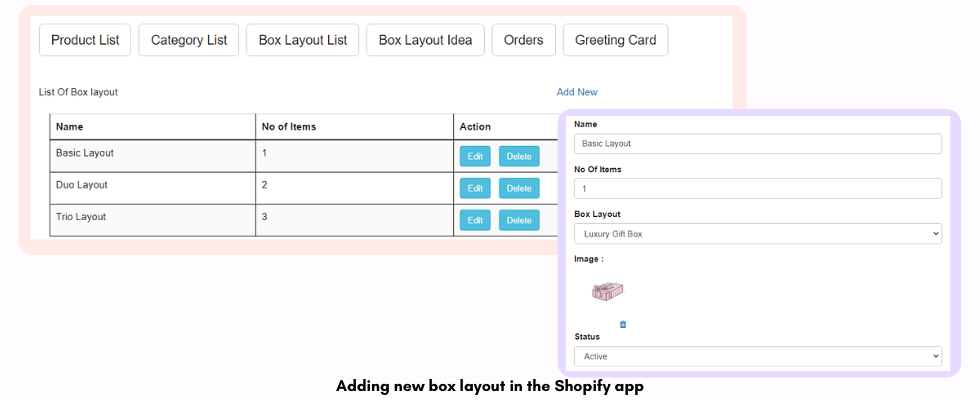
Task: Select items count '2' for Duo Layout
Action: 354,188
